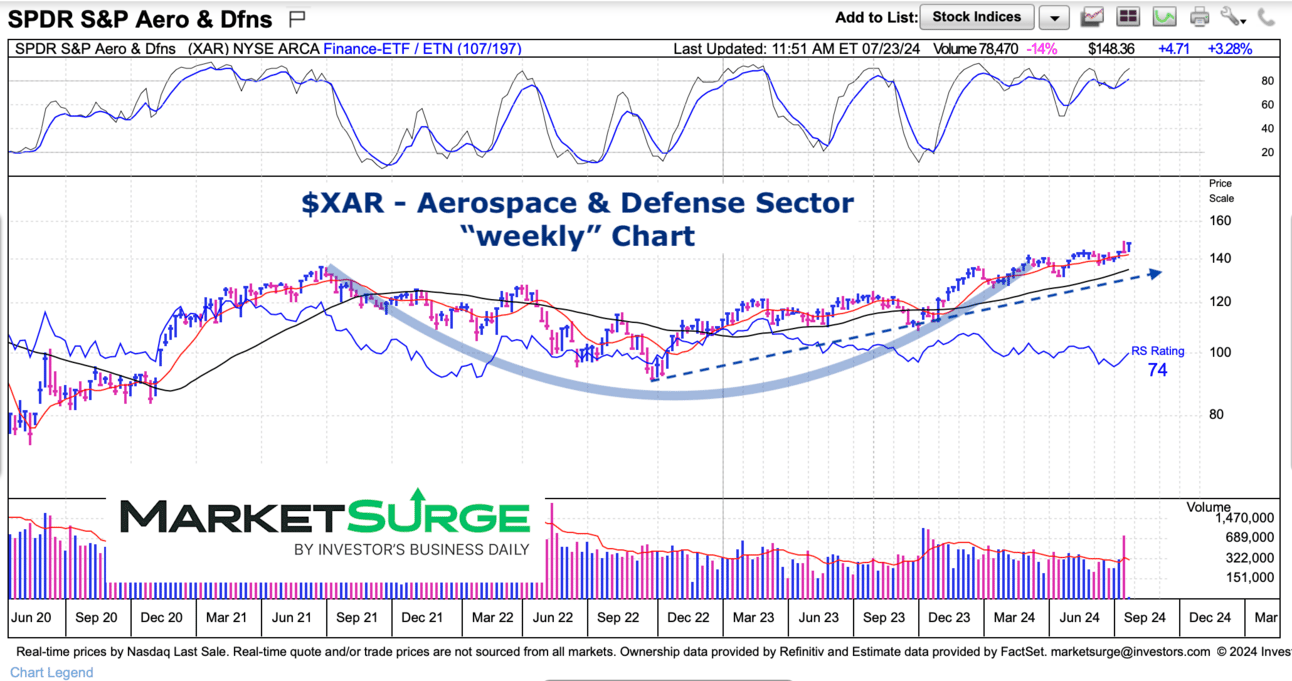This screenshot has width=1292, height=681.
Task: Click the 140 price scale label
Action: [x=1222, y=259]
